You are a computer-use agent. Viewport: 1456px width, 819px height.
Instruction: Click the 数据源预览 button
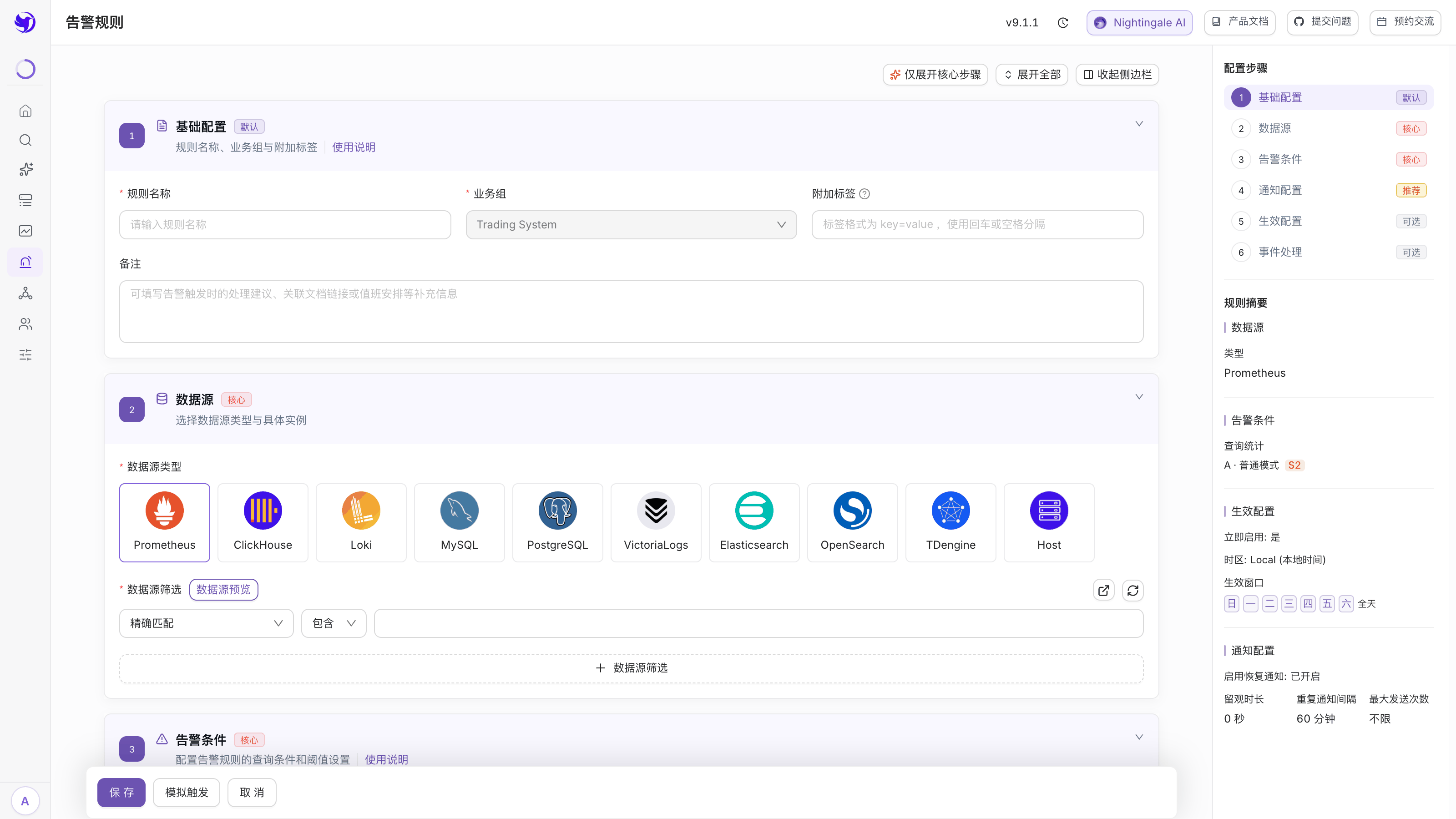point(224,590)
